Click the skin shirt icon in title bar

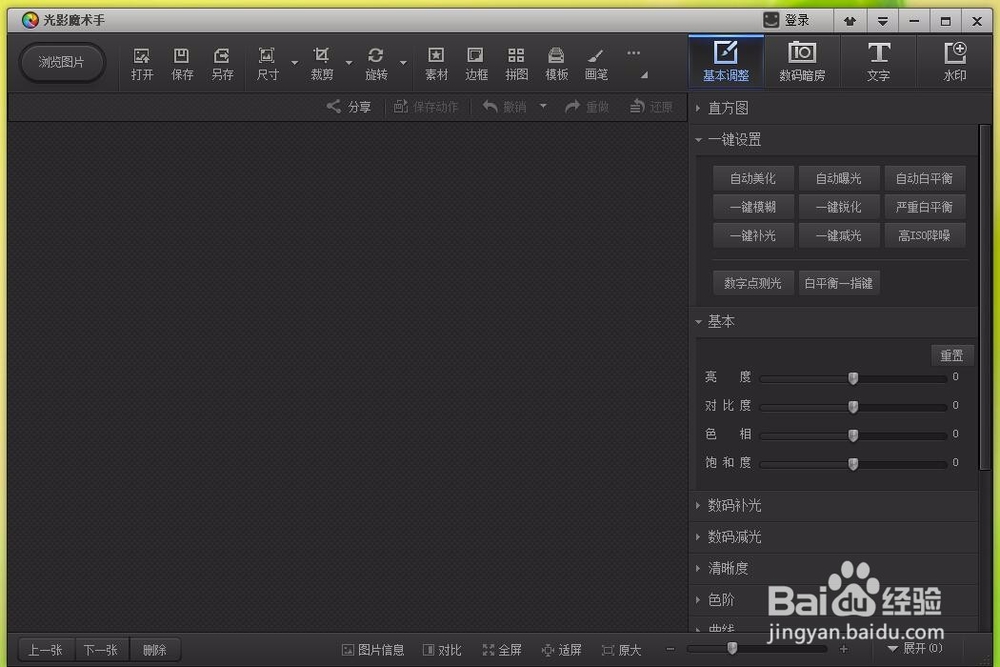849,21
